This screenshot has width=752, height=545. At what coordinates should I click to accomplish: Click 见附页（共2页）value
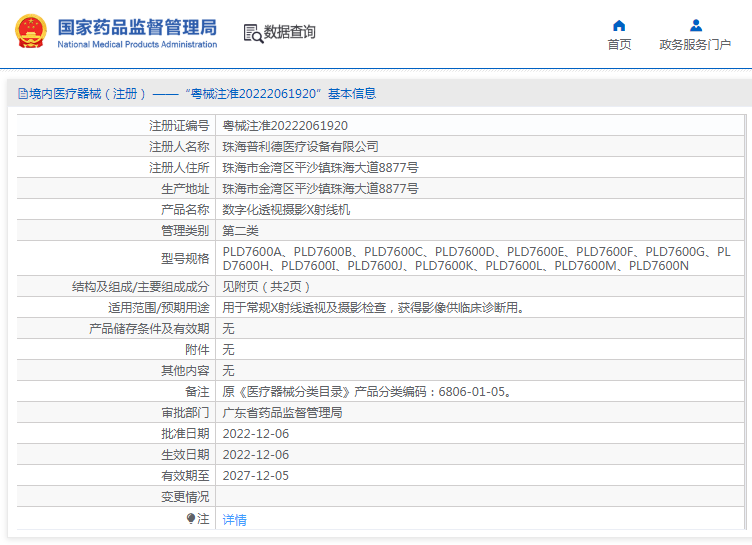click(268, 287)
